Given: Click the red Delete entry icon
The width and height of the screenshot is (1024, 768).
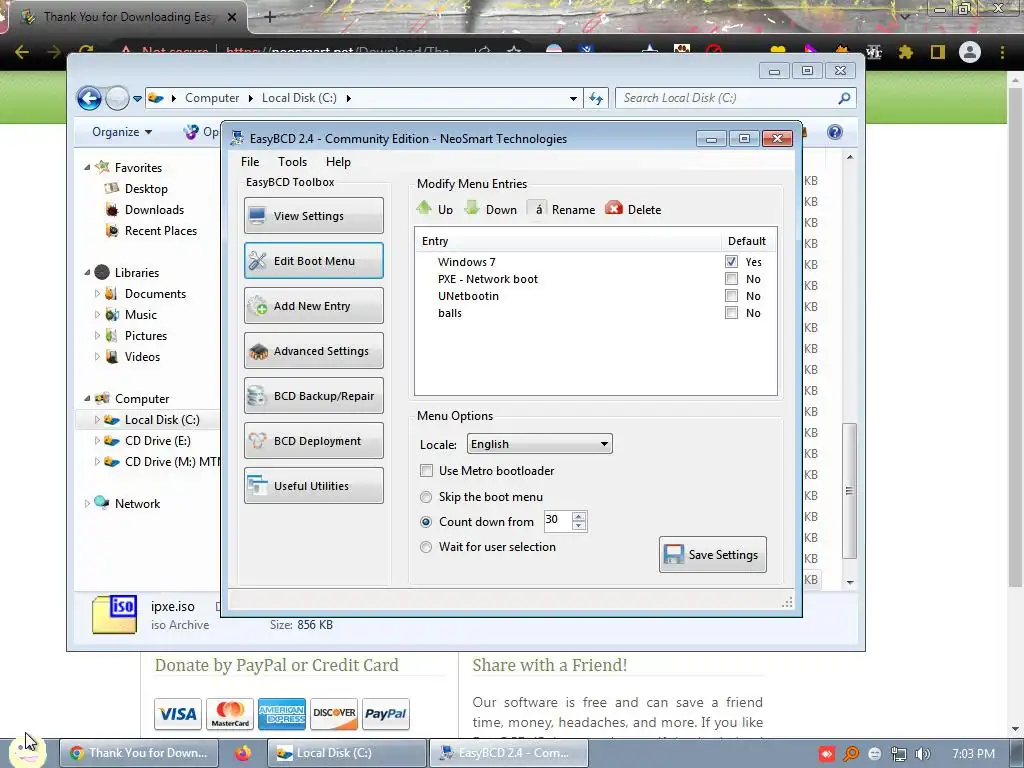Looking at the screenshot, I should coord(614,208).
